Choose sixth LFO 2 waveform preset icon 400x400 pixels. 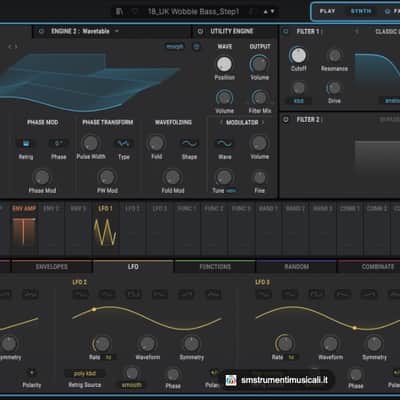[x=212, y=294]
